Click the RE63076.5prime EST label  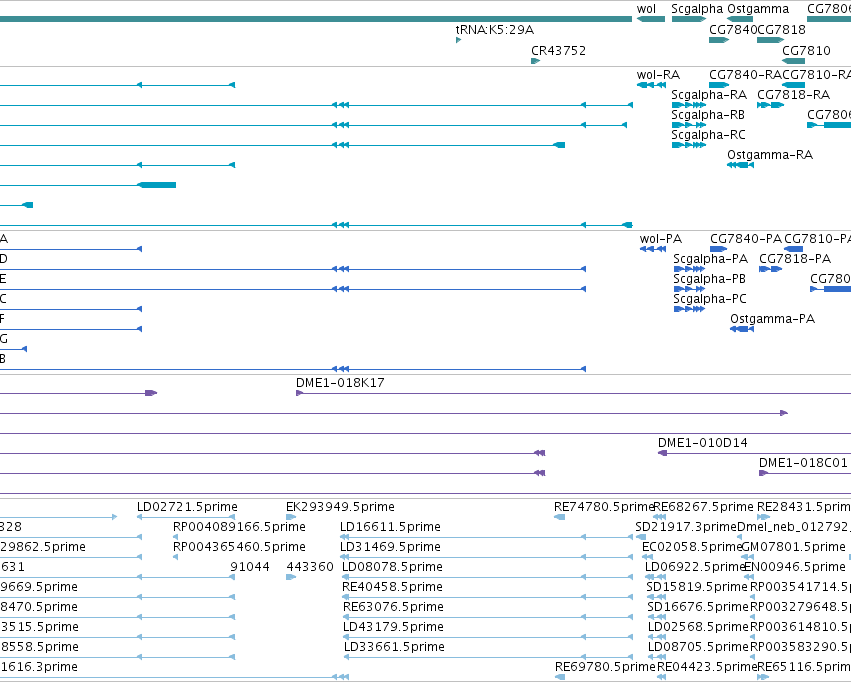(393, 608)
